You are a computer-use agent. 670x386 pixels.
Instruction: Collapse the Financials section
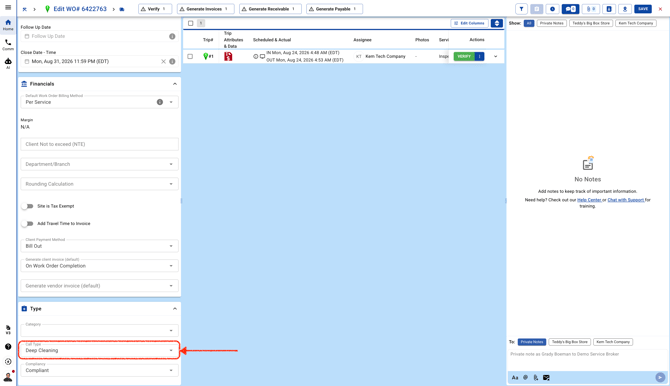click(175, 84)
